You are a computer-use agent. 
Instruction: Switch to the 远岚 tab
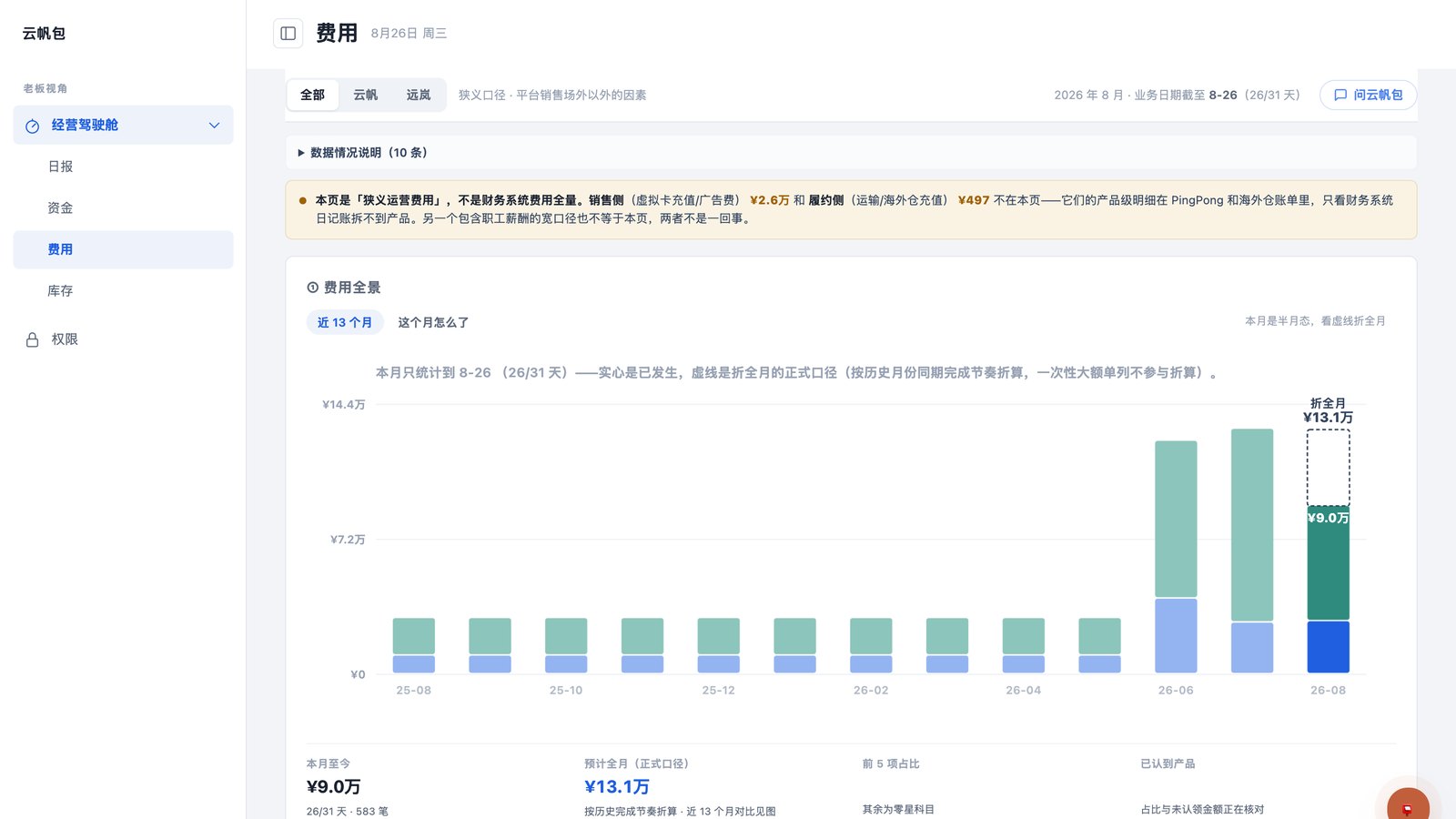419,95
